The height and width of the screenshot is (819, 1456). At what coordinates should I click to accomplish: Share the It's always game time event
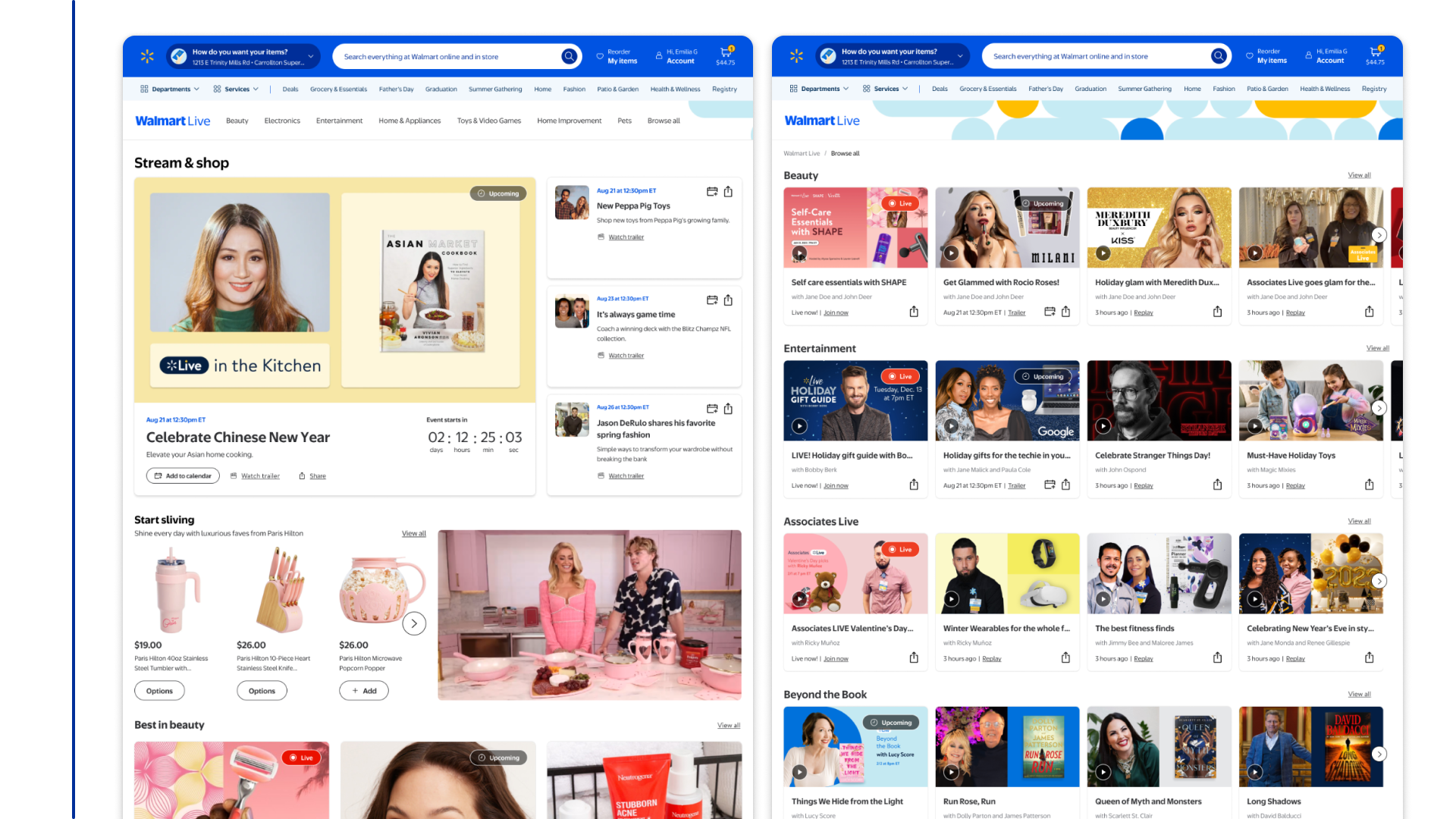(x=728, y=300)
